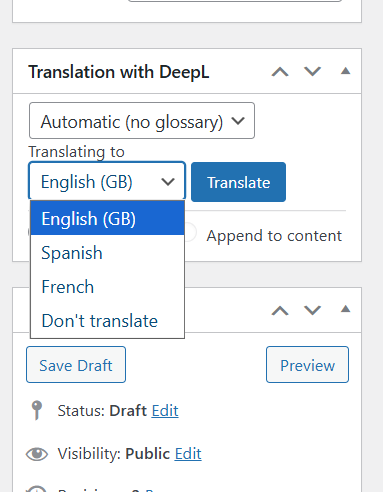
Task: Click the bold Public visibility text
Action: (x=147, y=454)
